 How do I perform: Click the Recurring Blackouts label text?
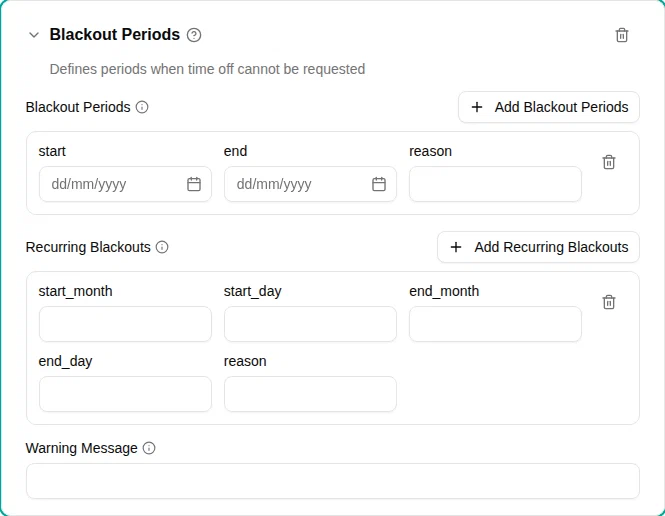[x=88, y=247]
